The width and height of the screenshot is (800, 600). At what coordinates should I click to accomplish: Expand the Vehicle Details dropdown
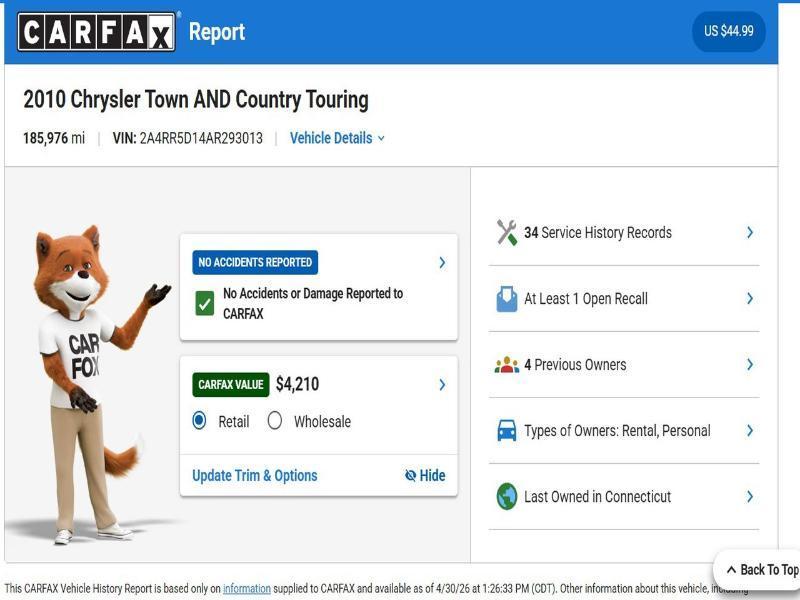coord(337,138)
